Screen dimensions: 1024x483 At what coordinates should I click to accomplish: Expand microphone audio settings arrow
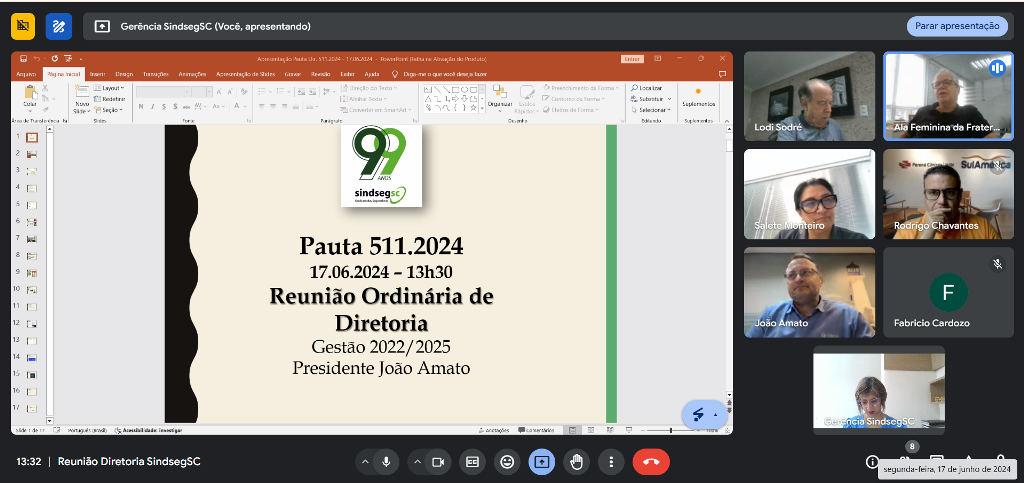364,462
